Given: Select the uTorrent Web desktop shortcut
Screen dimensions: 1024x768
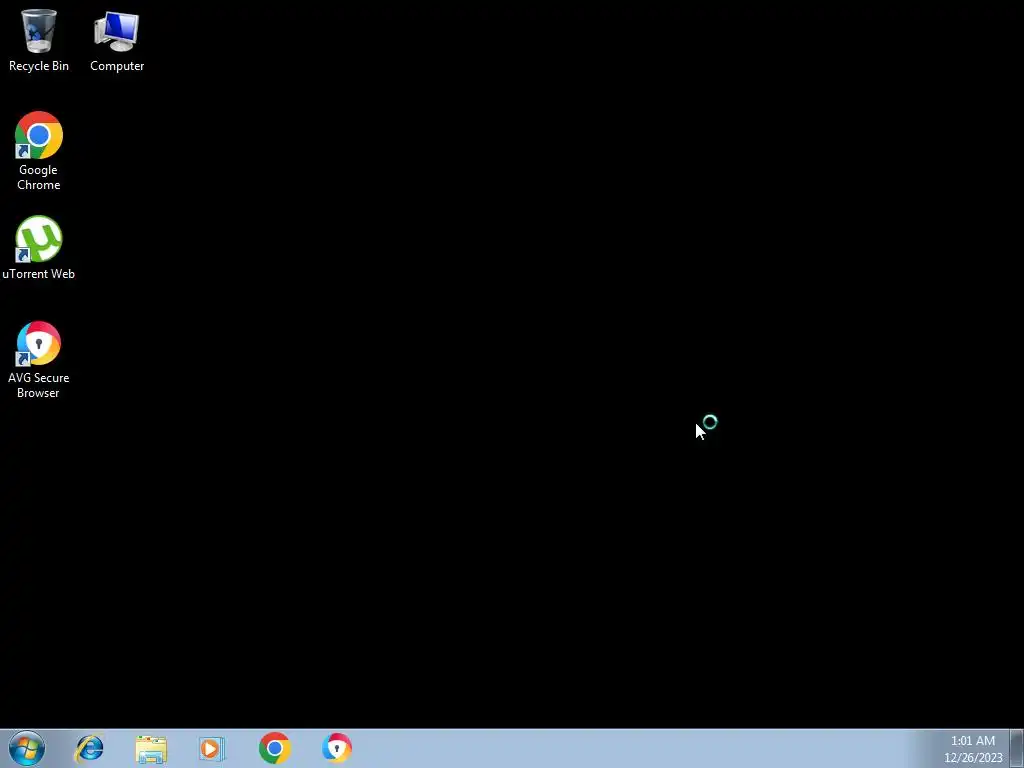Looking at the screenshot, I should tap(39, 248).
